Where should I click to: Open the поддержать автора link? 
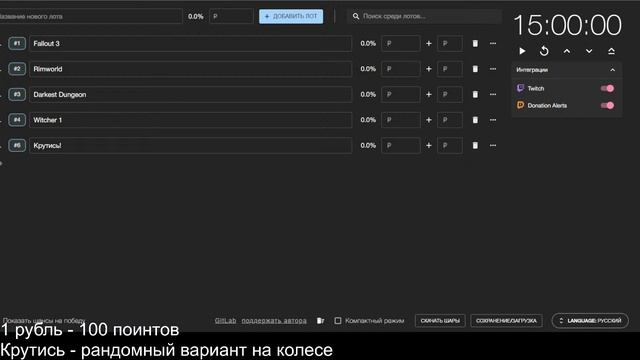point(274,320)
